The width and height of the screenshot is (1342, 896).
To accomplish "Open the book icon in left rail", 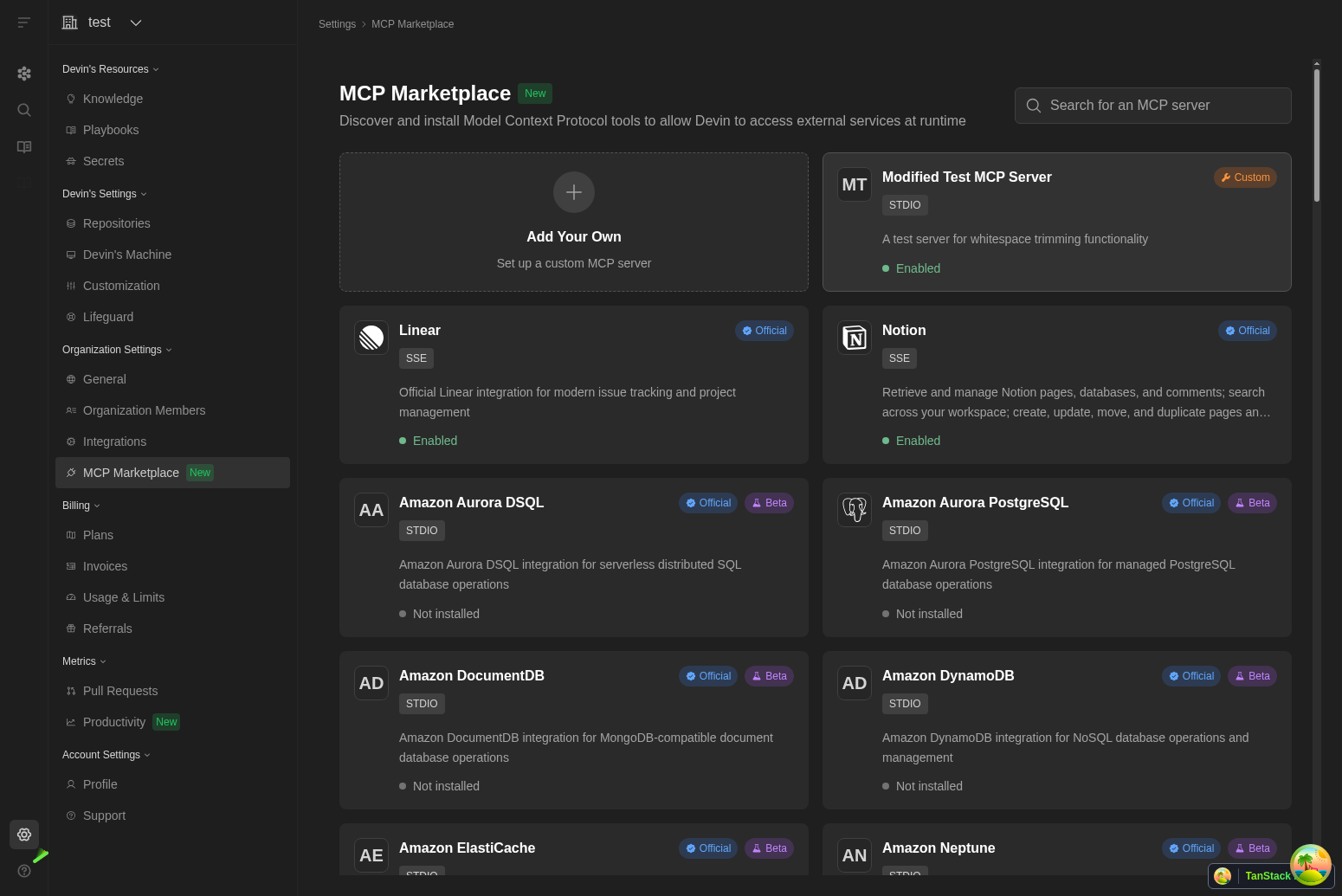I will [24, 147].
